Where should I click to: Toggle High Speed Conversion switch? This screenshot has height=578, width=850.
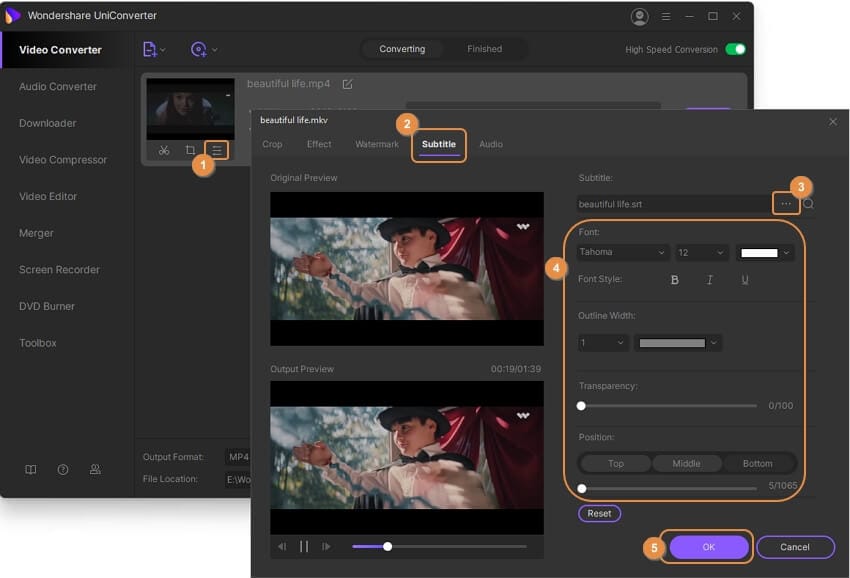click(736, 49)
